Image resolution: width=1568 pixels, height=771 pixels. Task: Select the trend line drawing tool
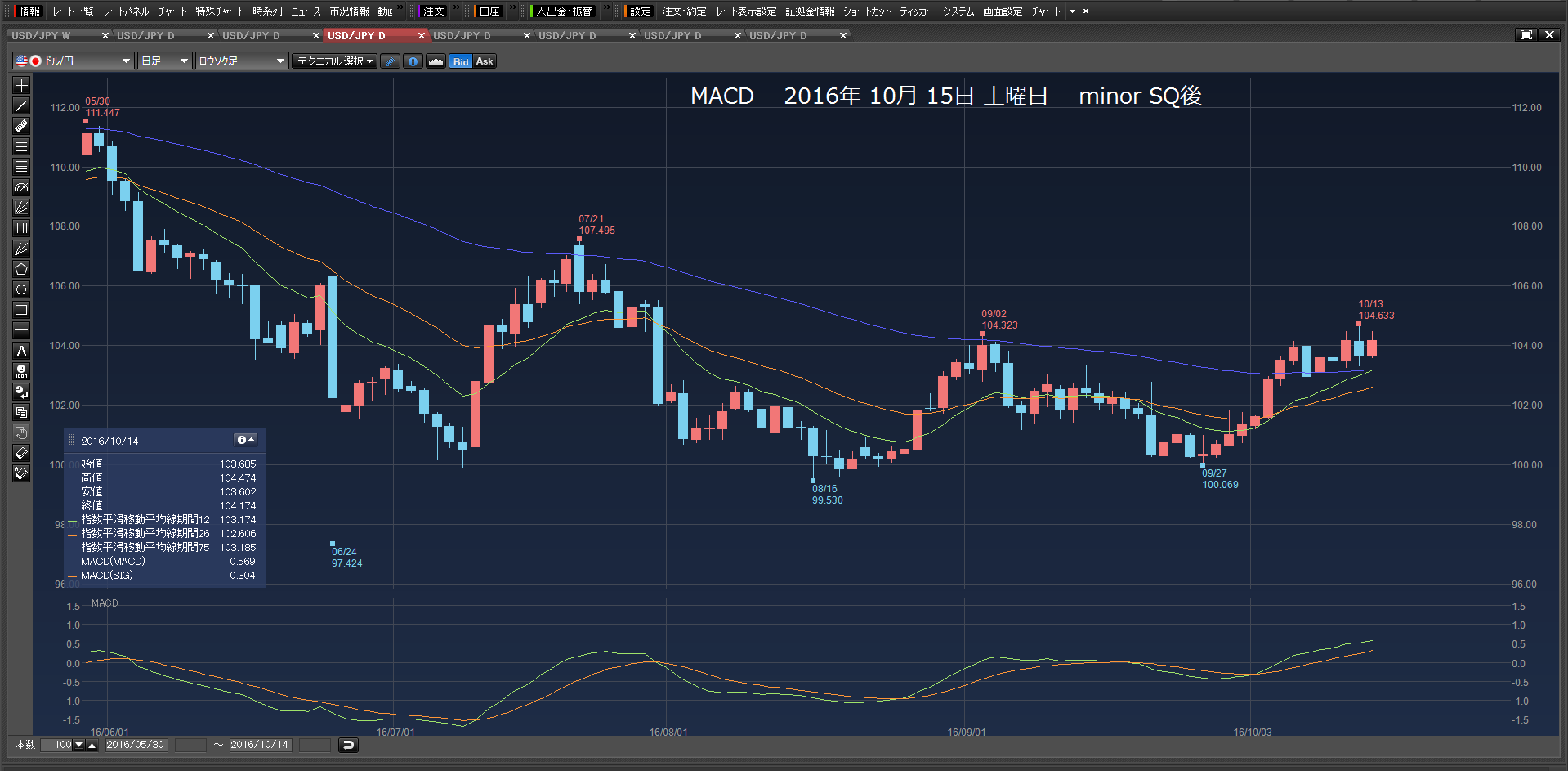[x=21, y=105]
